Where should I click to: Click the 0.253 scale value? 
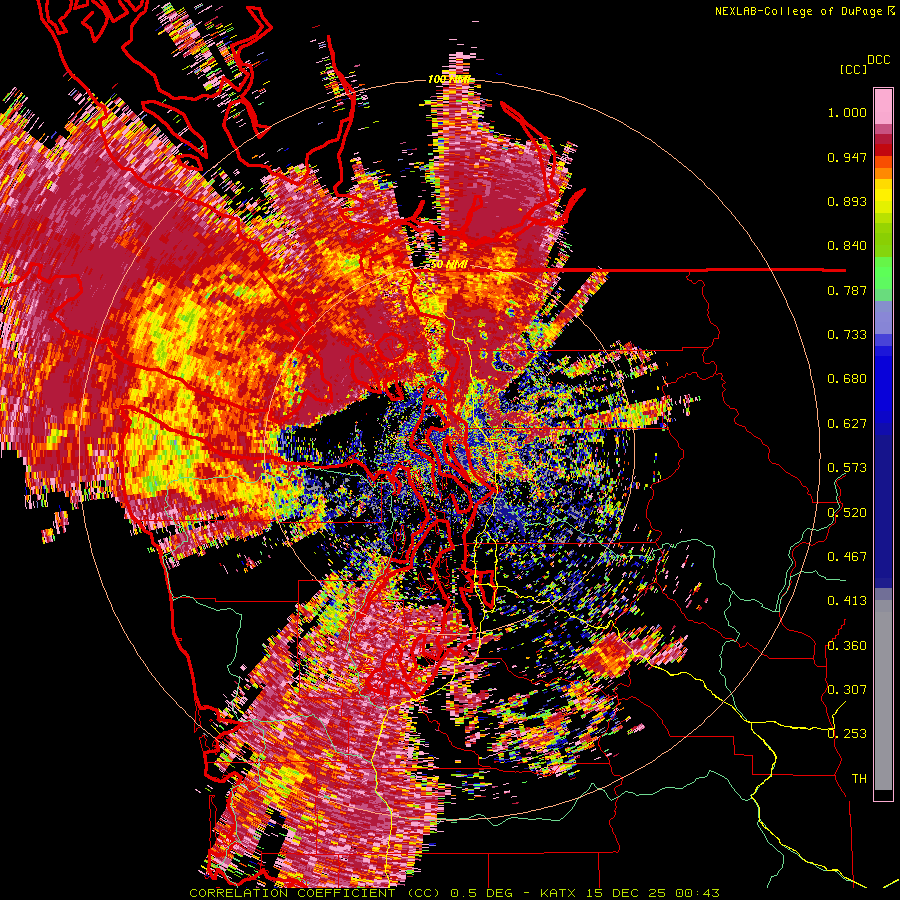[847, 734]
